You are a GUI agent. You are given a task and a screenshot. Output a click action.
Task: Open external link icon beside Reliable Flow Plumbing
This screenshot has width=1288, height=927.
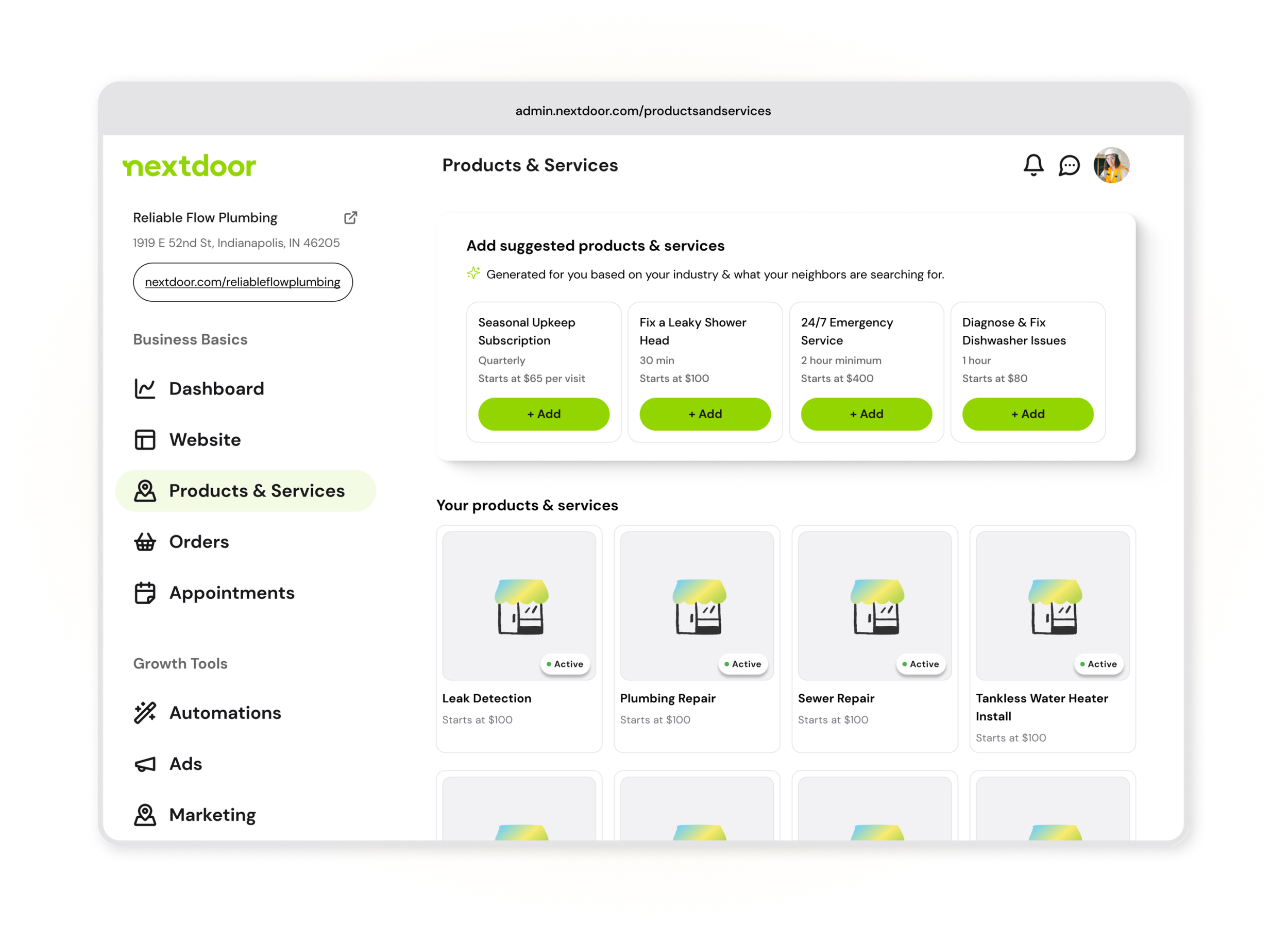click(350, 217)
